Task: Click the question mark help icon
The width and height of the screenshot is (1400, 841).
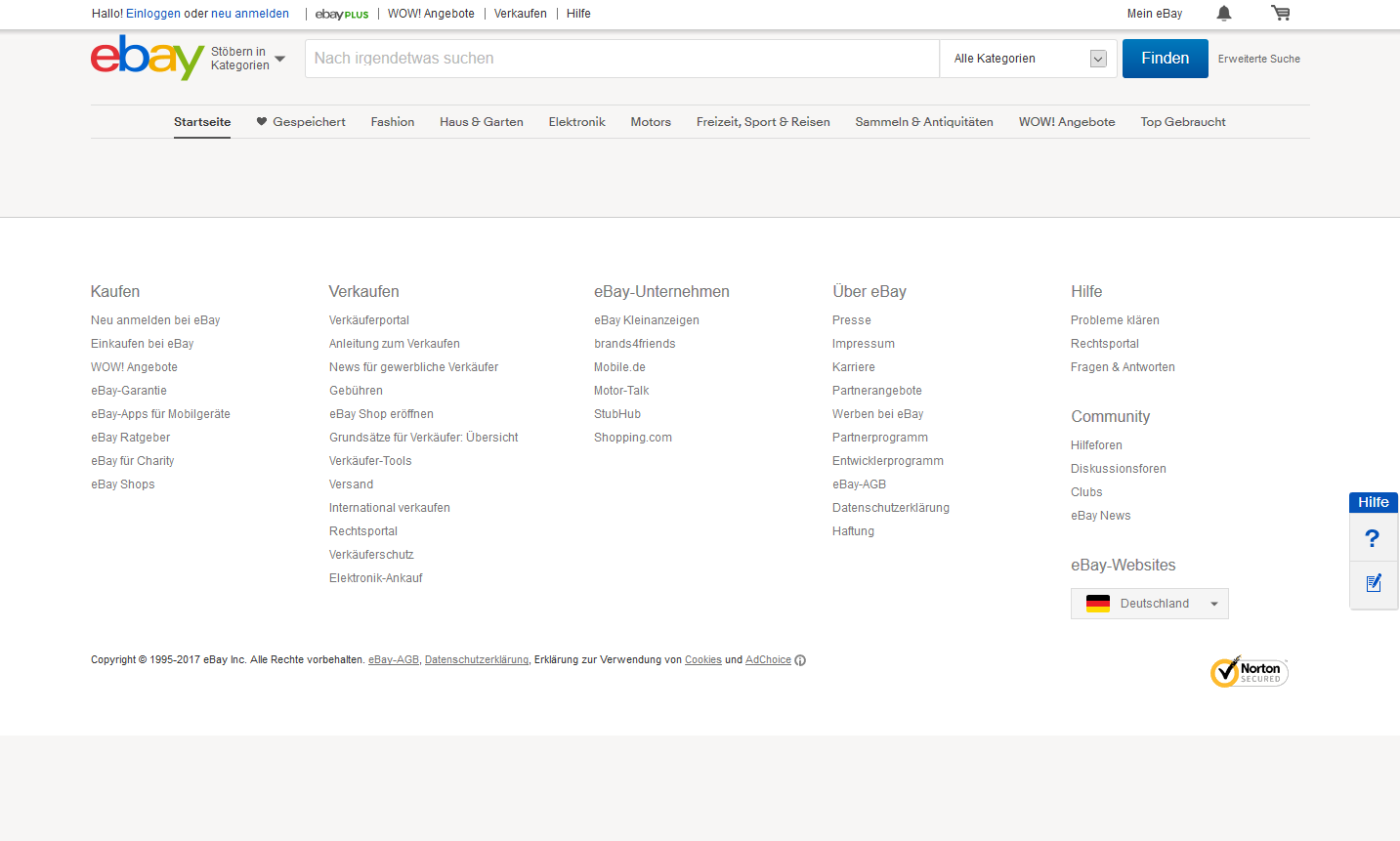Action: click(x=1373, y=538)
